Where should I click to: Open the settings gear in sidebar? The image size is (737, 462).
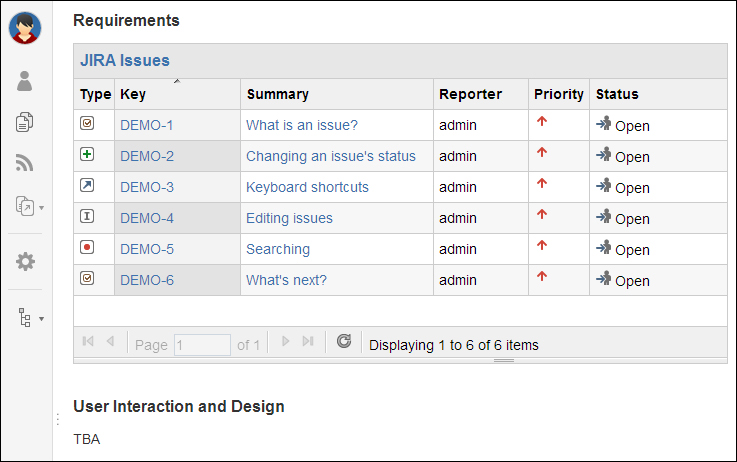pyautogui.click(x=25, y=261)
